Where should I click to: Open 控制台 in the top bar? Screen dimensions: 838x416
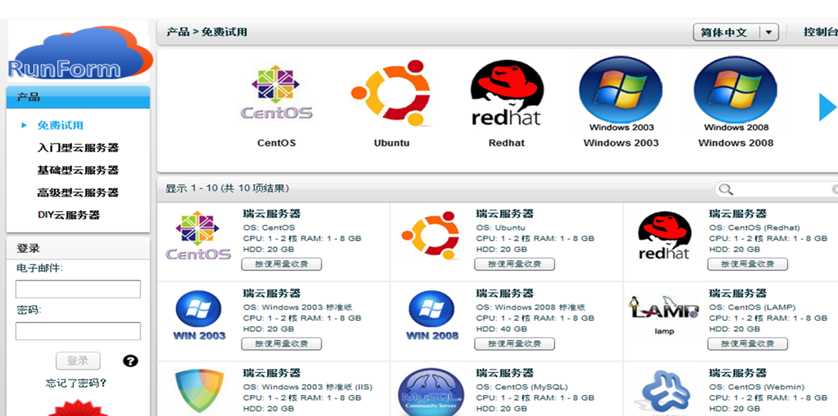(x=820, y=32)
